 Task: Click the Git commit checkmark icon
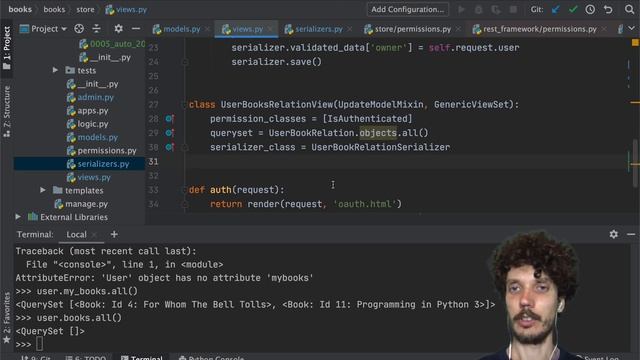573,9
